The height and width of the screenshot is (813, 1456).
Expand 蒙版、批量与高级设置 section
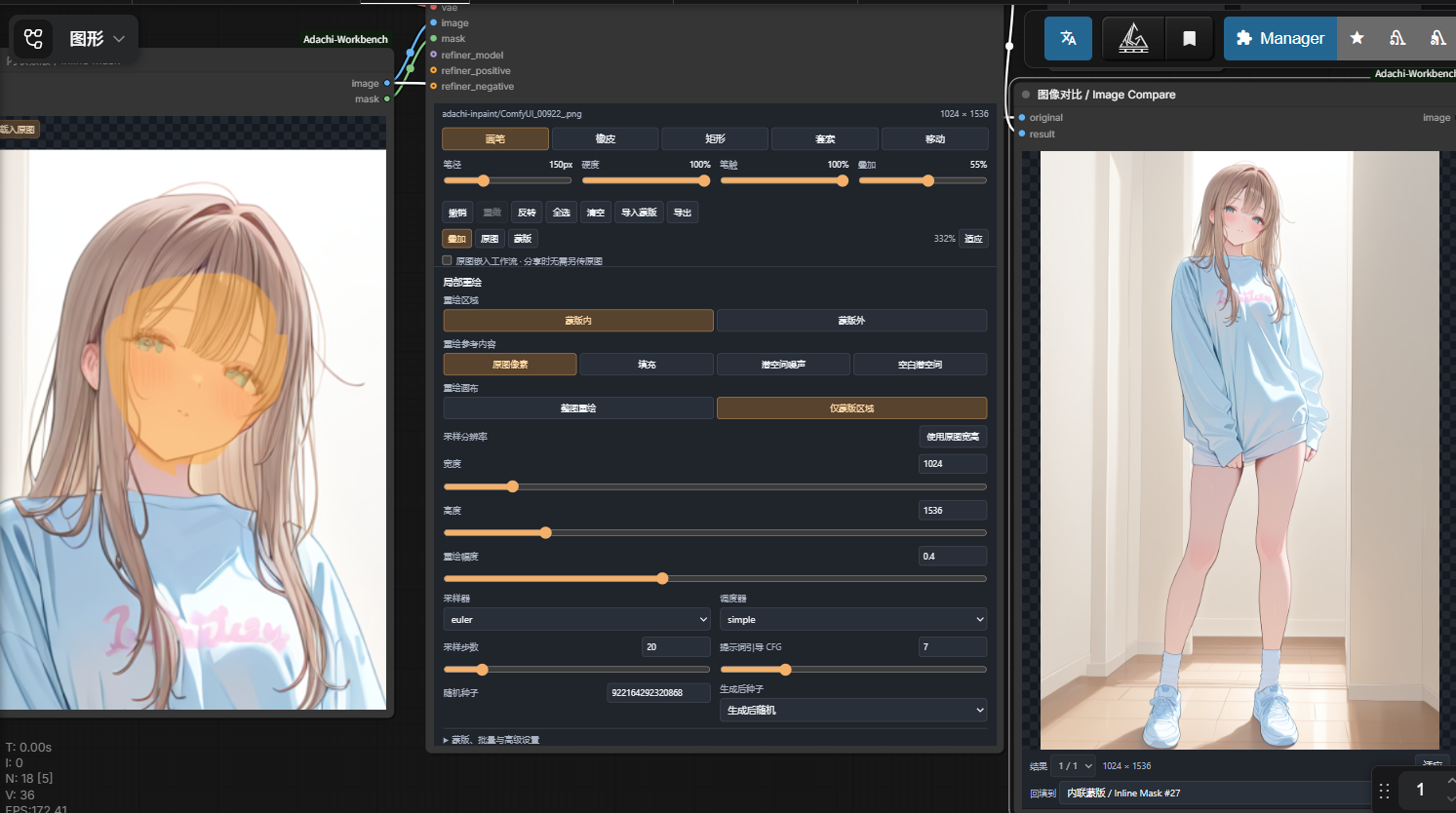pyautogui.click(x=492, y=740)
